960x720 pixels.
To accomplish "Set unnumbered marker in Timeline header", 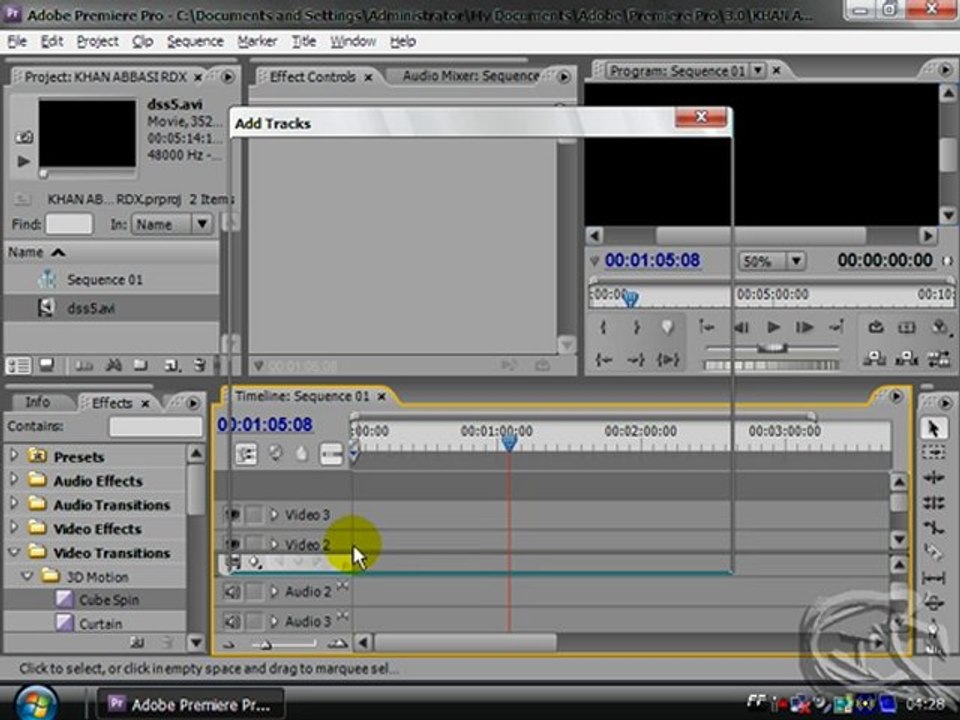I will [x=302, y=454].
